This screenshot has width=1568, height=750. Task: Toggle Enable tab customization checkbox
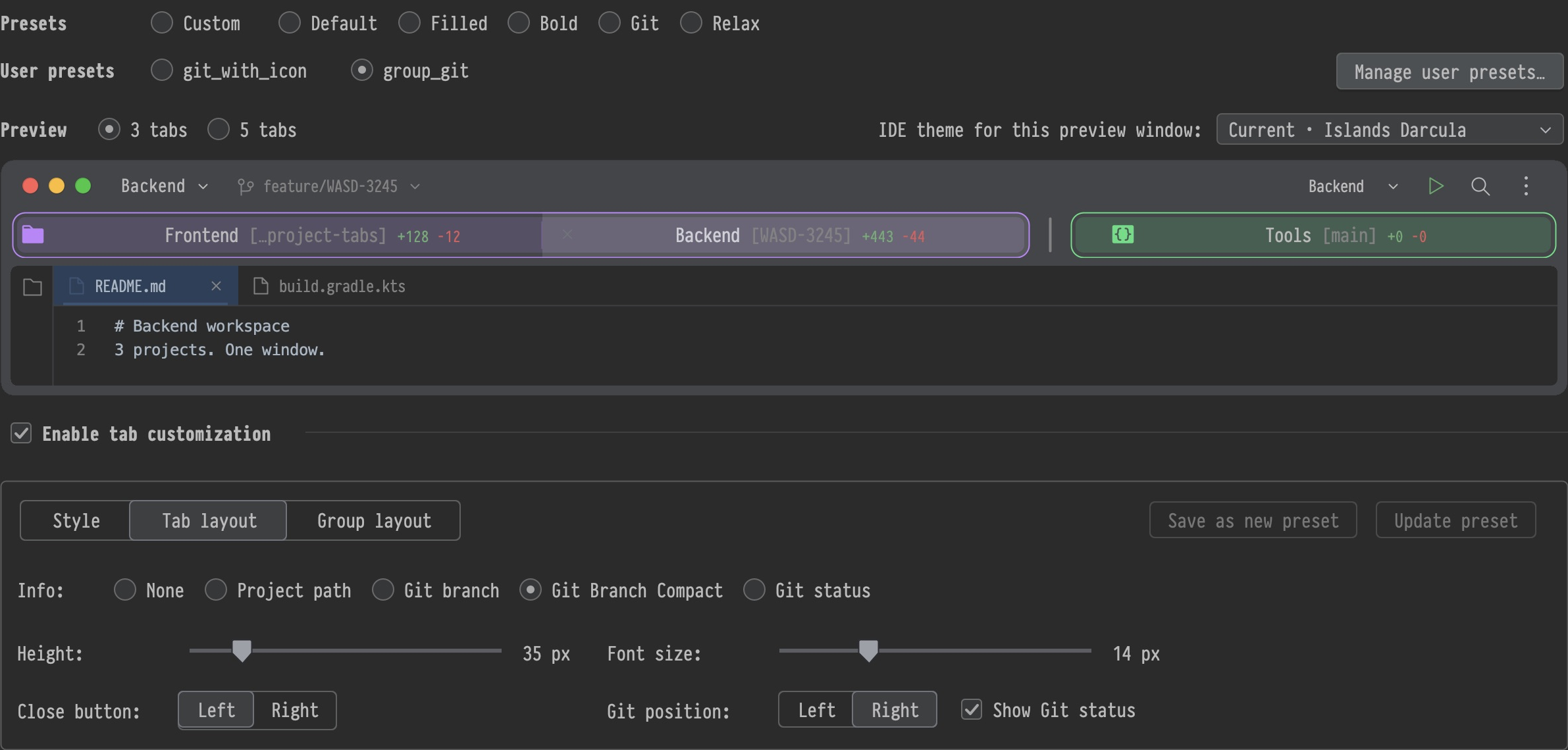(21, 434)
